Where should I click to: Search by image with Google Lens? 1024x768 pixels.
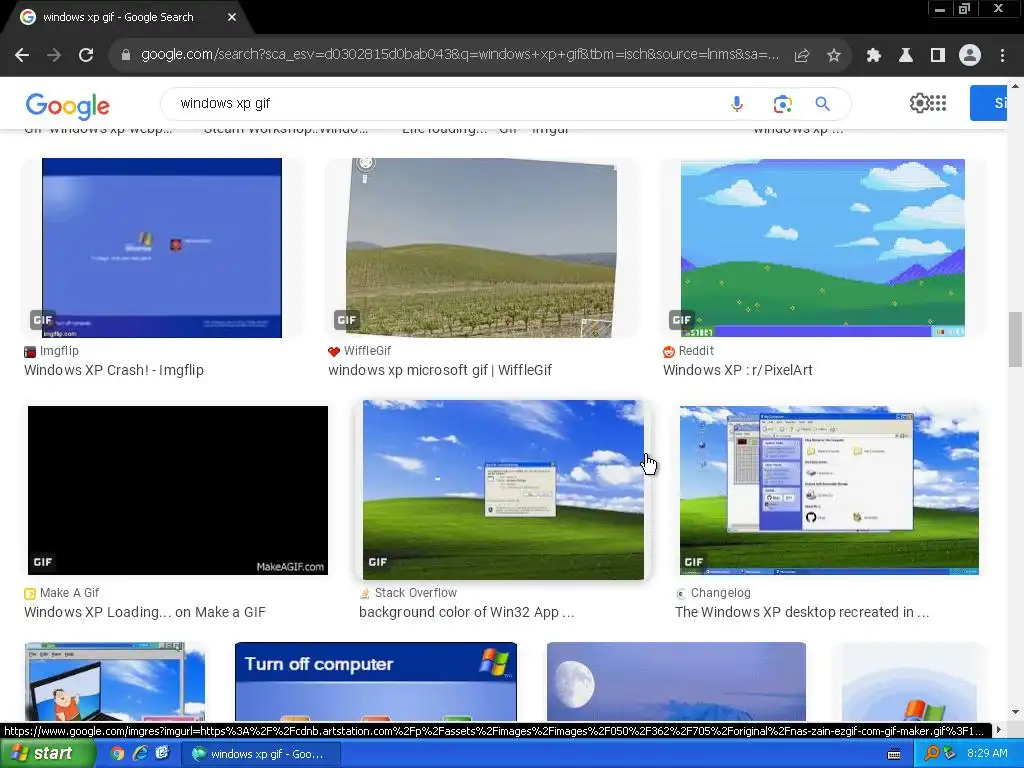click(x=782, y=104)
